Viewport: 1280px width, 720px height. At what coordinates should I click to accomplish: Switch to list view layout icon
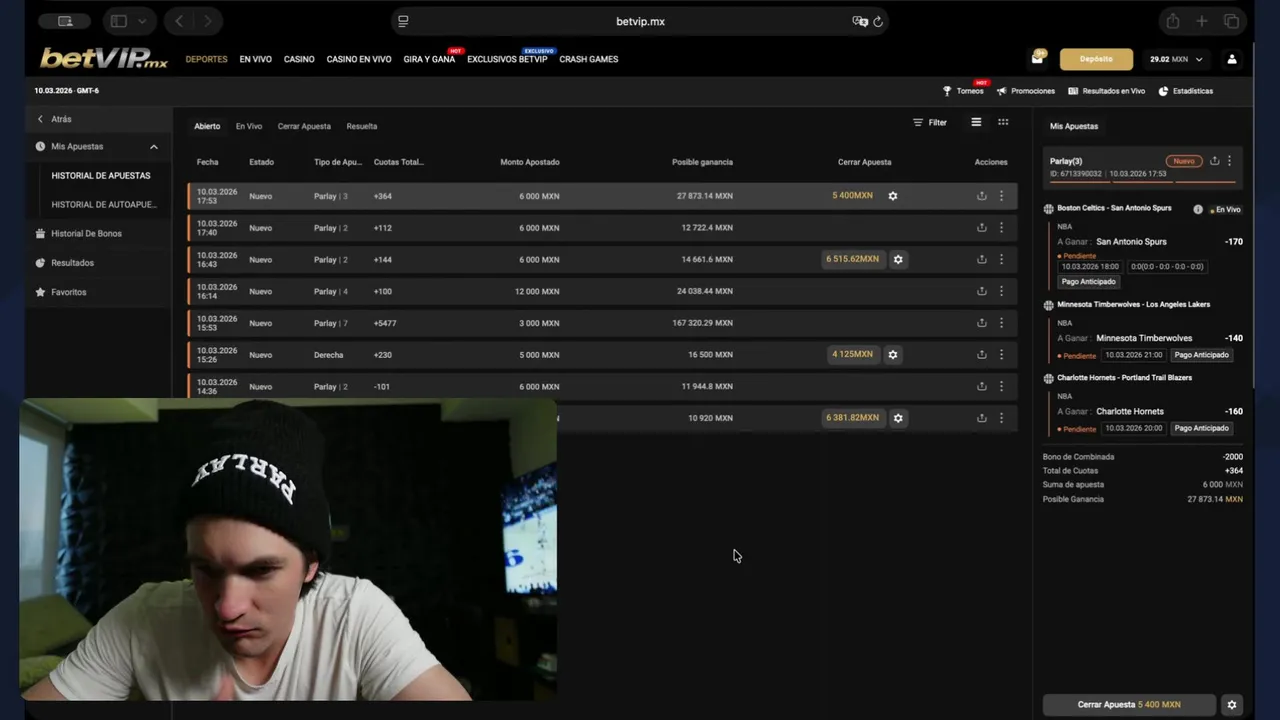click(x=976, y=122)
